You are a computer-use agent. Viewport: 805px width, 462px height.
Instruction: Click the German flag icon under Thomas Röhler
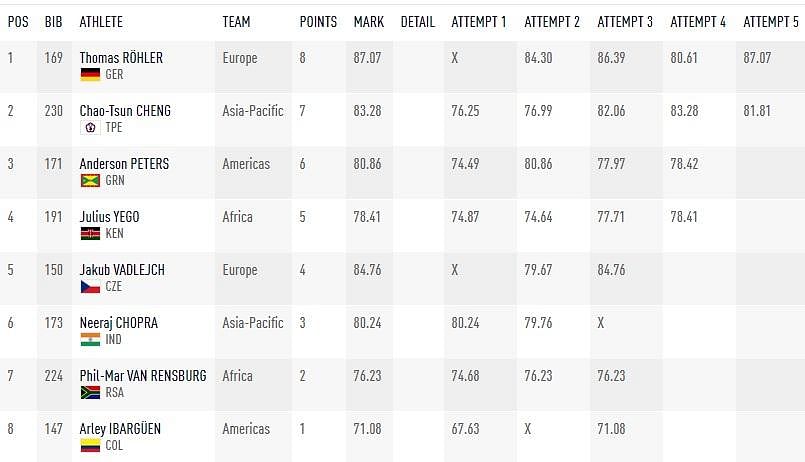(x=90, y=74)
